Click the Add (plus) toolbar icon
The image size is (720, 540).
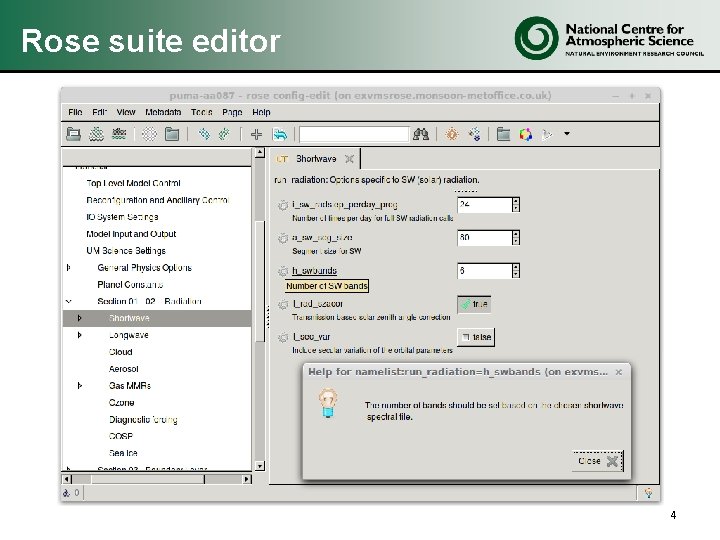(256, 134)
